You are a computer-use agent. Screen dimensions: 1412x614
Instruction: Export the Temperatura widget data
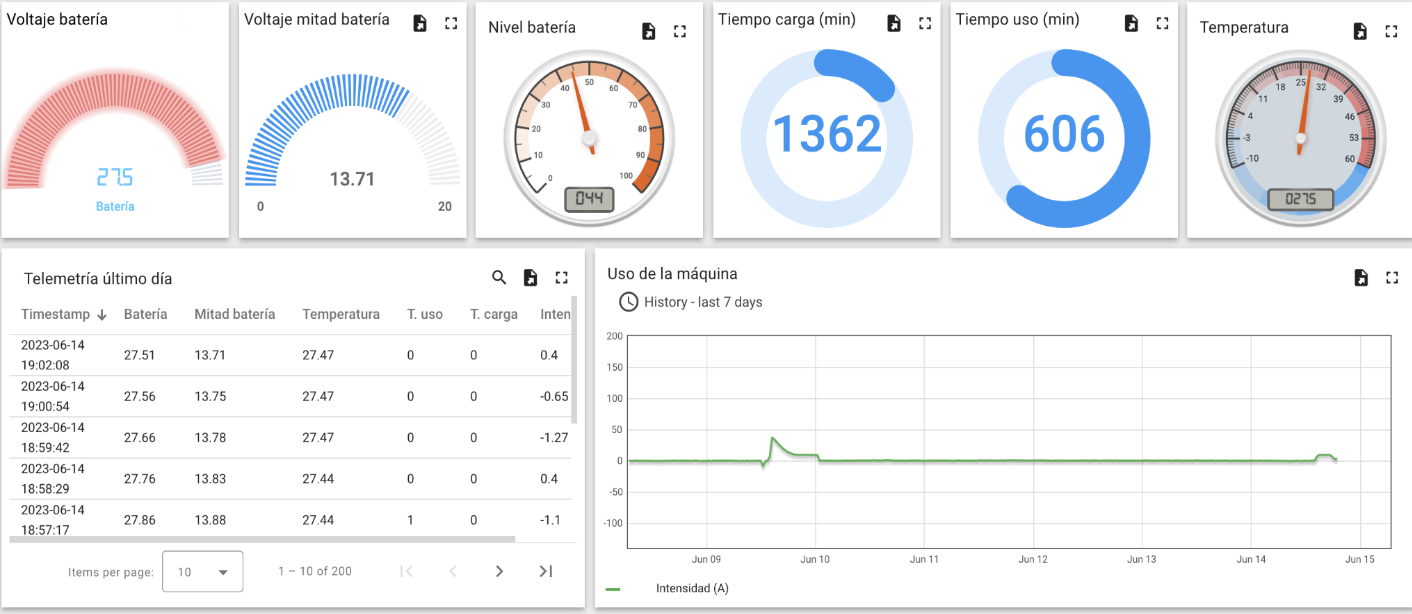[x=1360, y=31]
